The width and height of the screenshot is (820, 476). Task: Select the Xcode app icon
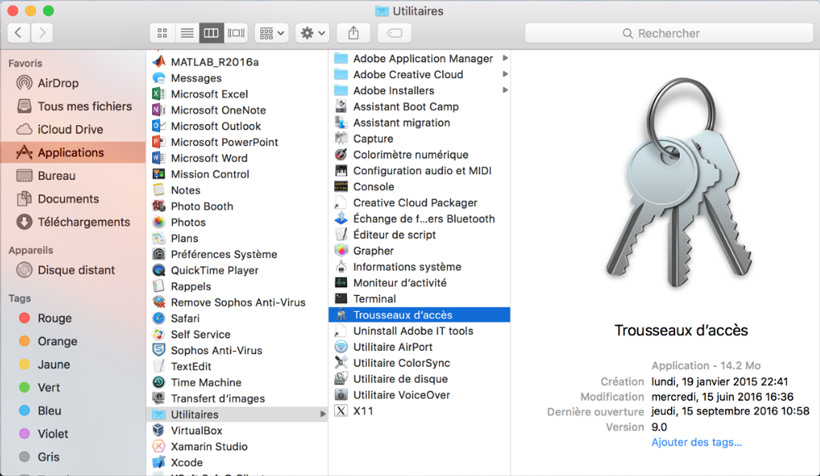point(159,463)
